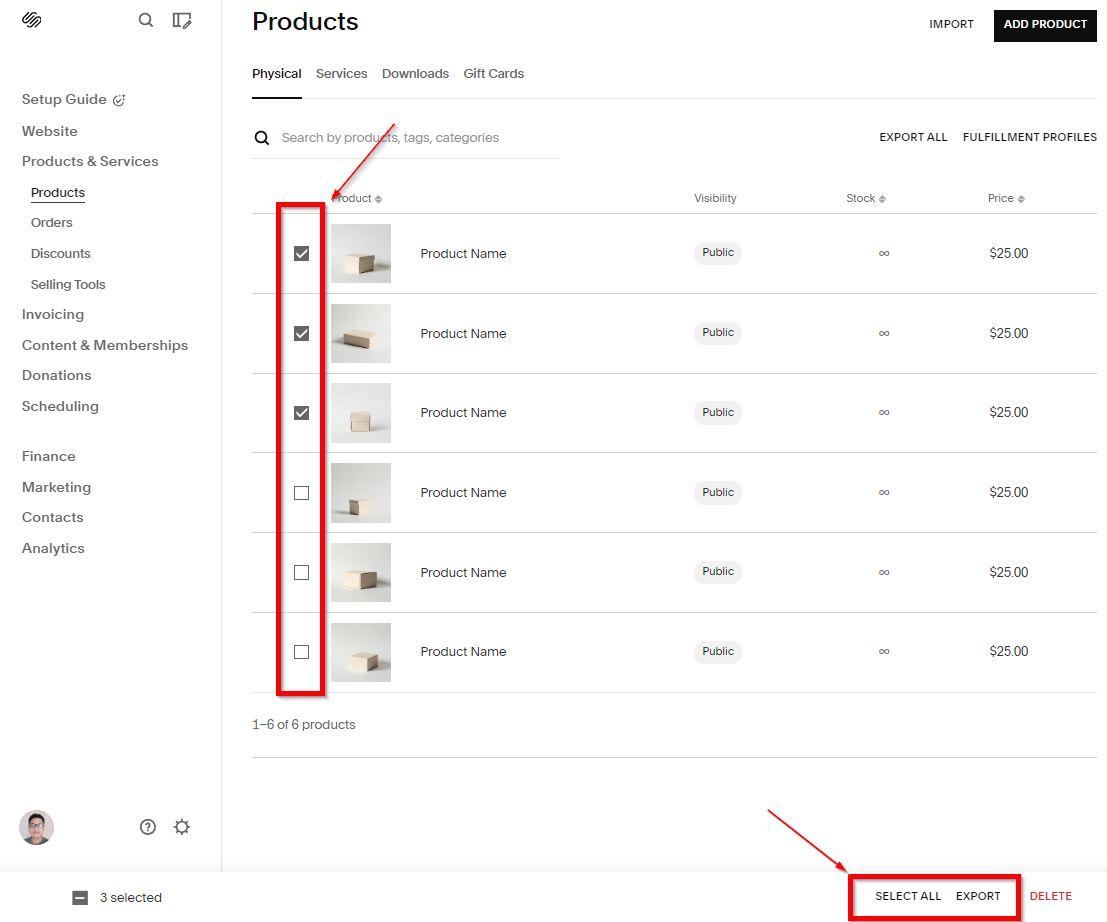Click SELECT ALL in bottom bar
Image resolution: width=1107 pixels, height=922 pixels.
tap(908, 897)
